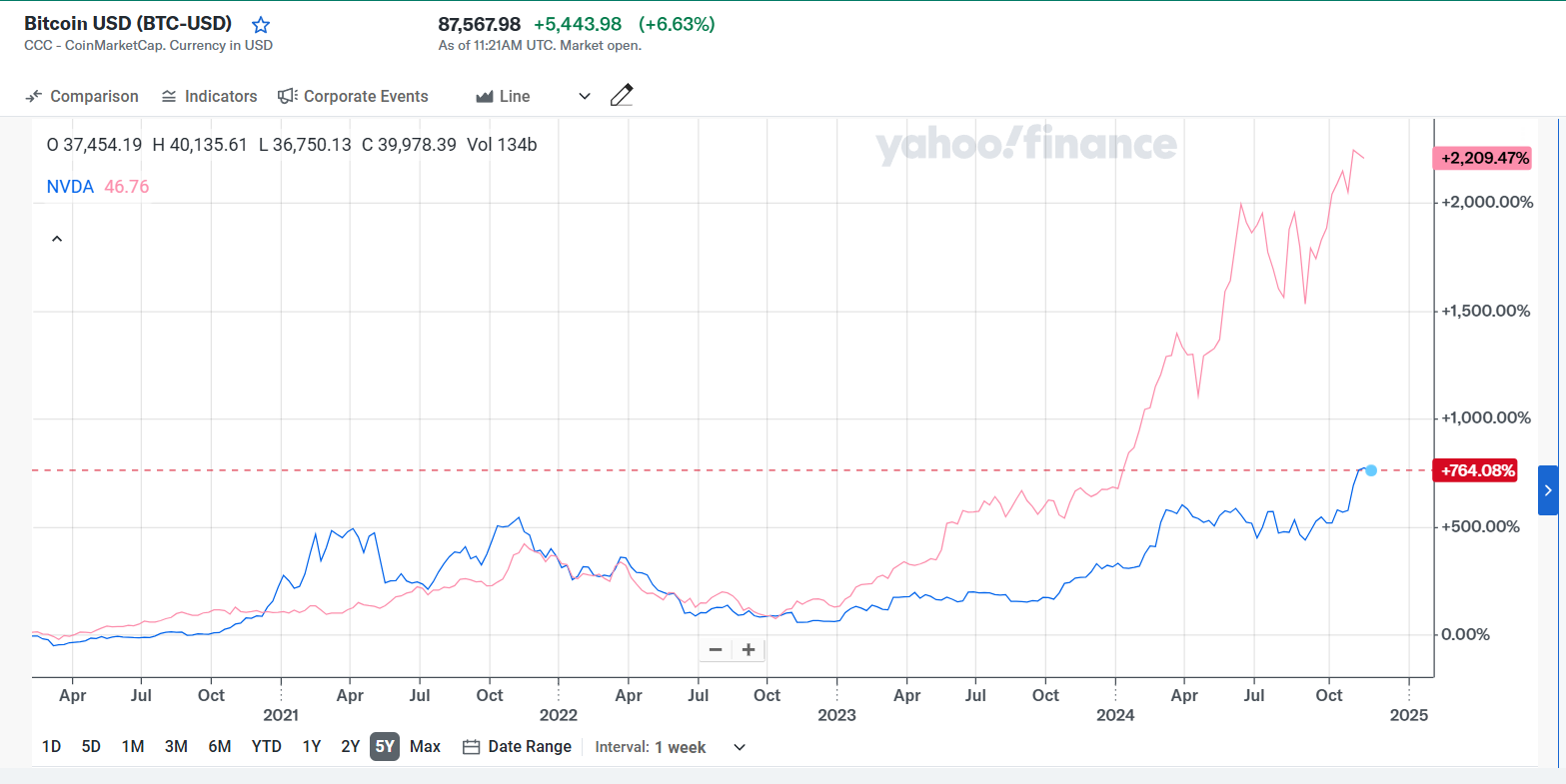Select the 1D time range
Screen dimensions: 1566x784
point(51,746)
